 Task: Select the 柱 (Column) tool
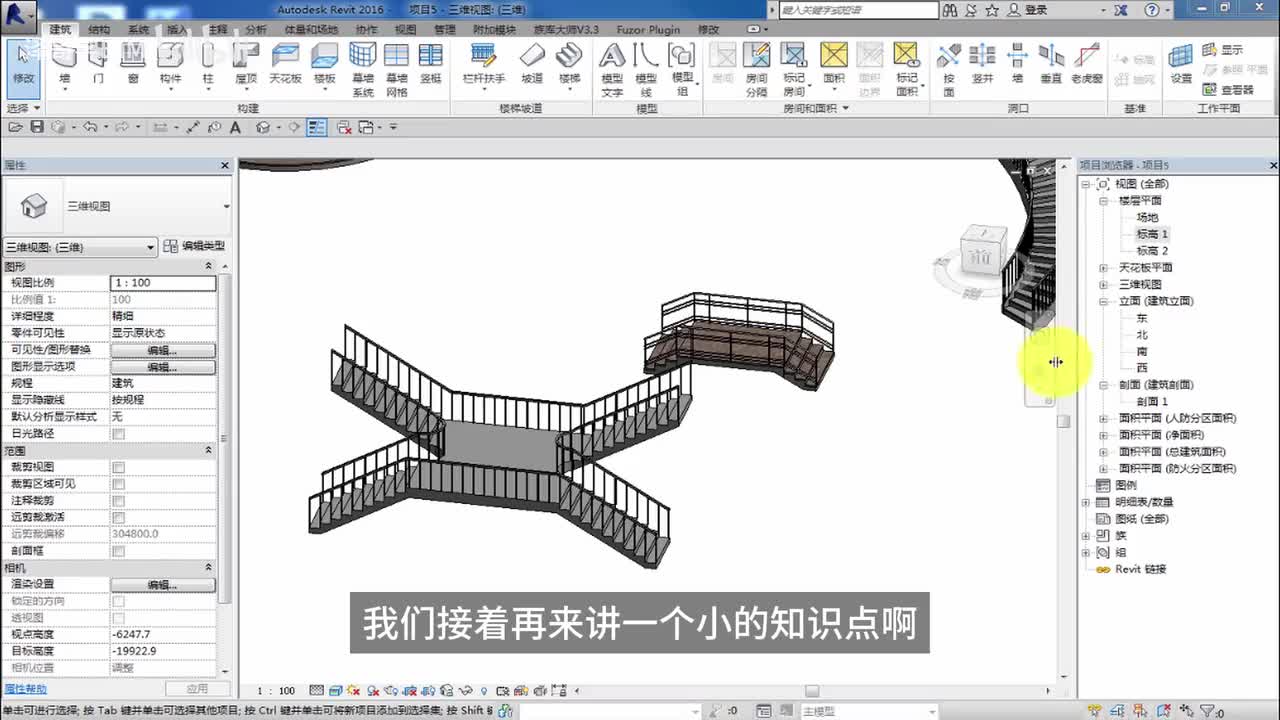click(207, 64)
